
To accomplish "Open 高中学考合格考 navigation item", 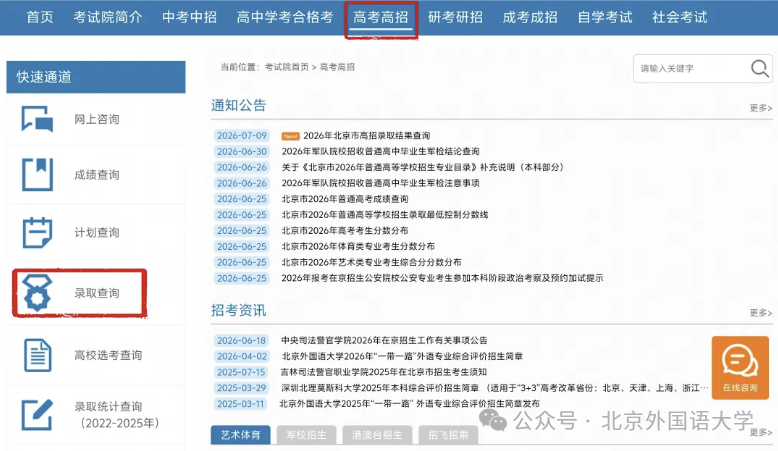I will pyautogui.click(x=285, y=17).
